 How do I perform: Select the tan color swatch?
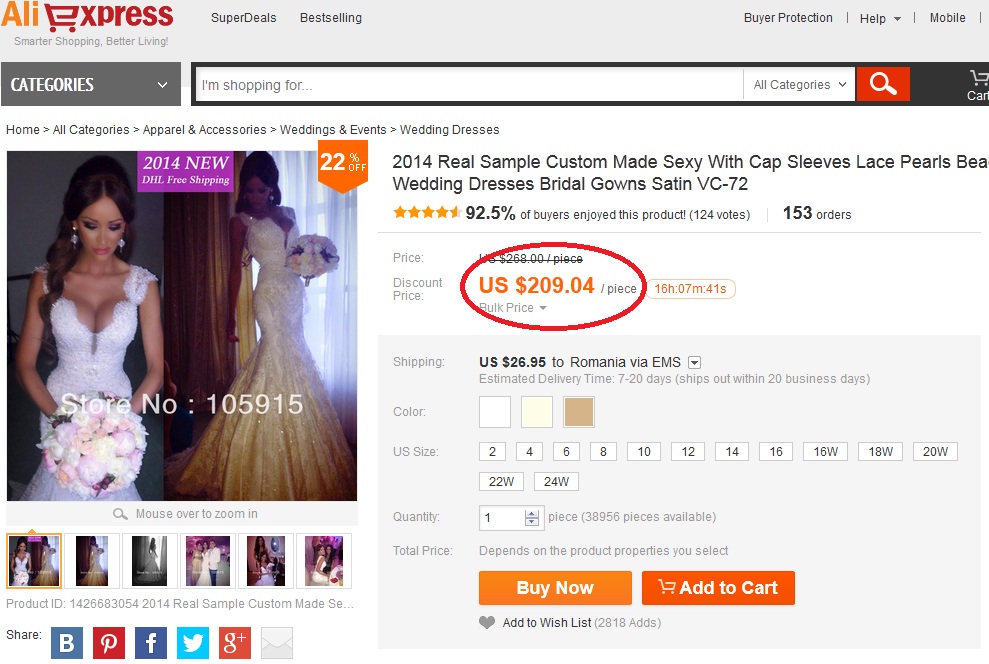pos(579,412)
